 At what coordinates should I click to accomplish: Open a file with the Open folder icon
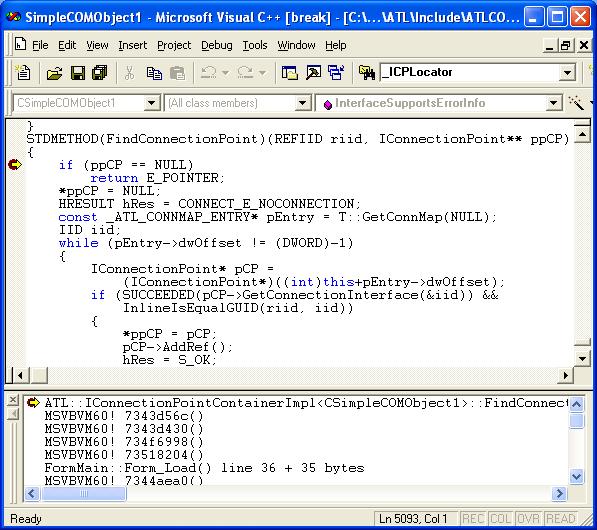click(54, 72)
